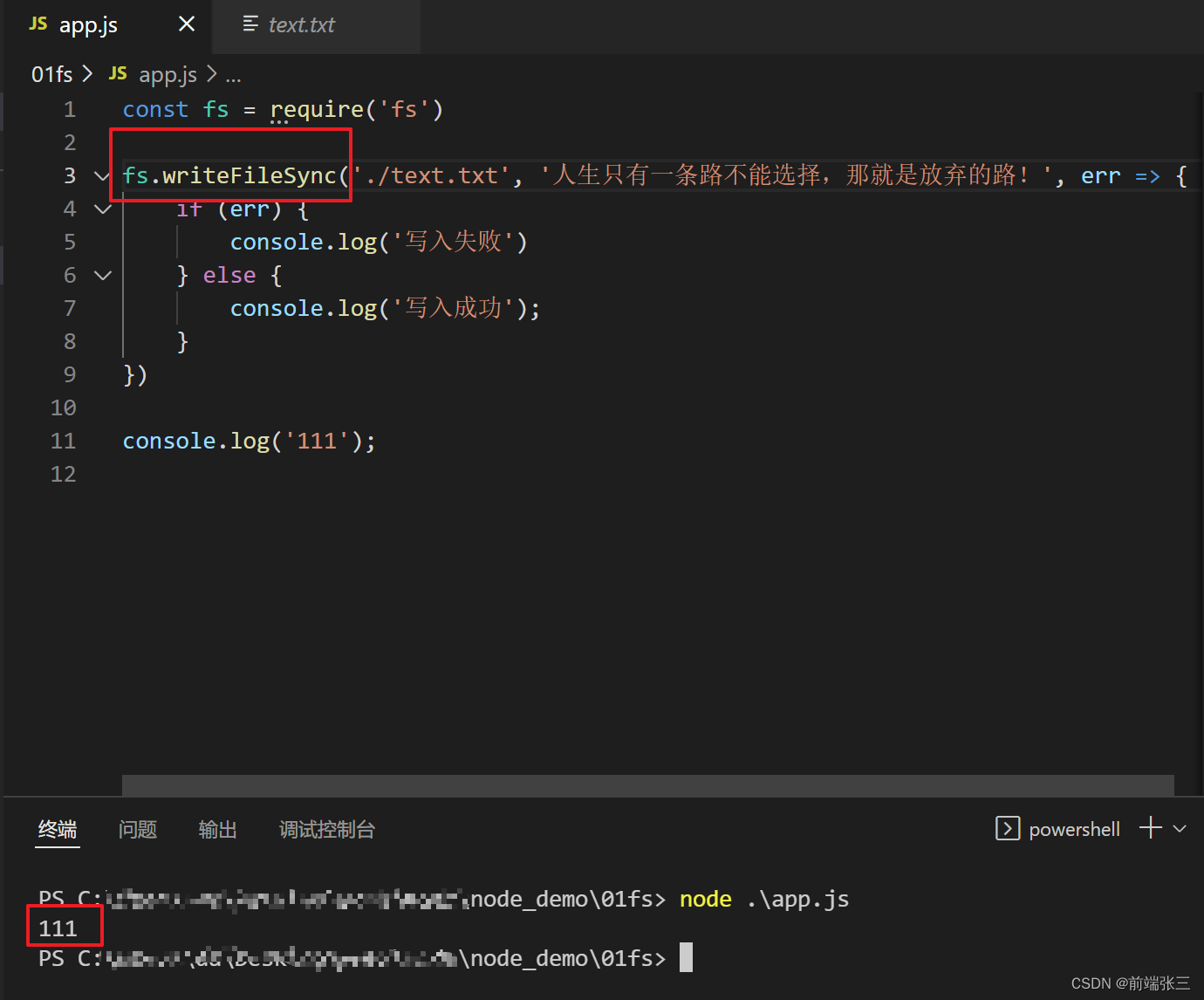Click the 'err' parameter on line 3
Viewport: 1204px width, 1000px height.
point(1101,176)
